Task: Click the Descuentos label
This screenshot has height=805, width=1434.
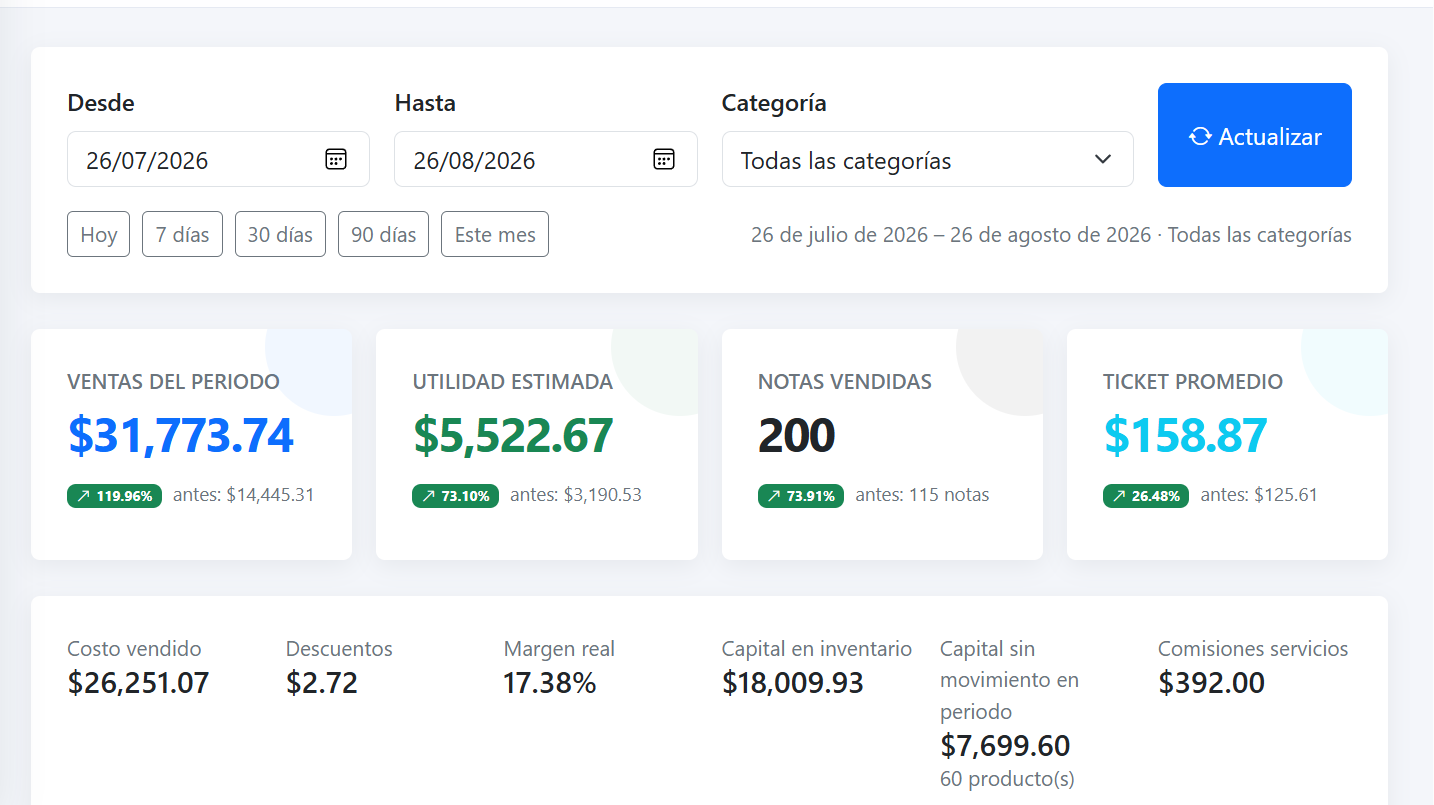Action: click(339, 648)
